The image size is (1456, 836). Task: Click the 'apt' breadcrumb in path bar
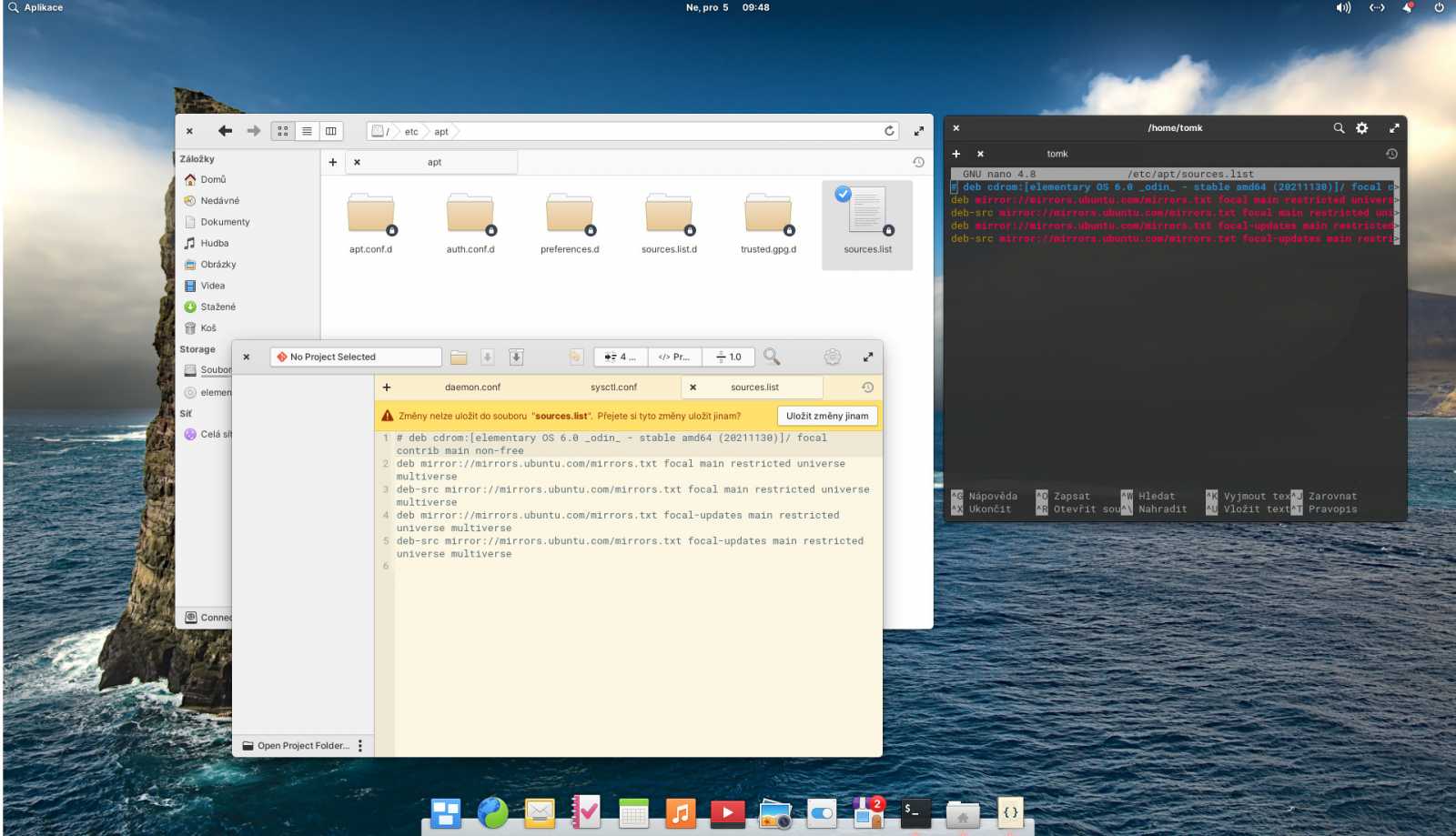point(441,132)
